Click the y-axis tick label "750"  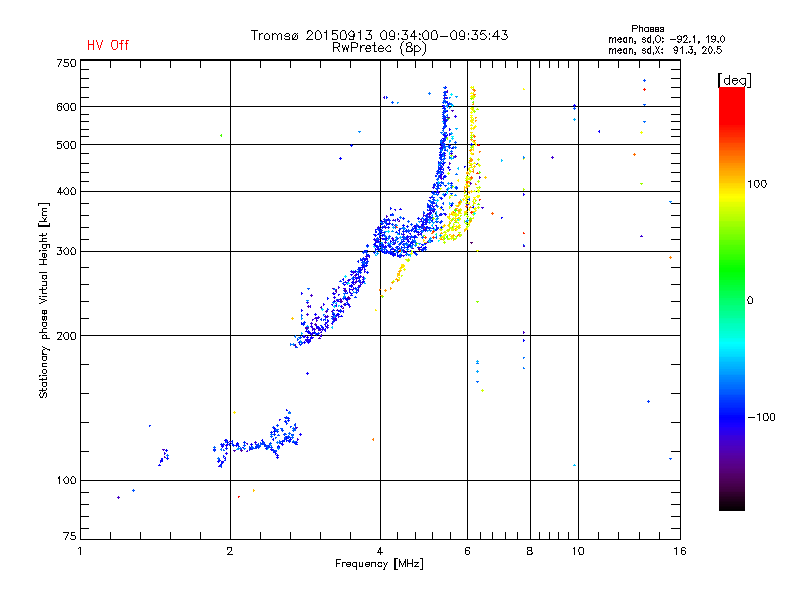66,63
